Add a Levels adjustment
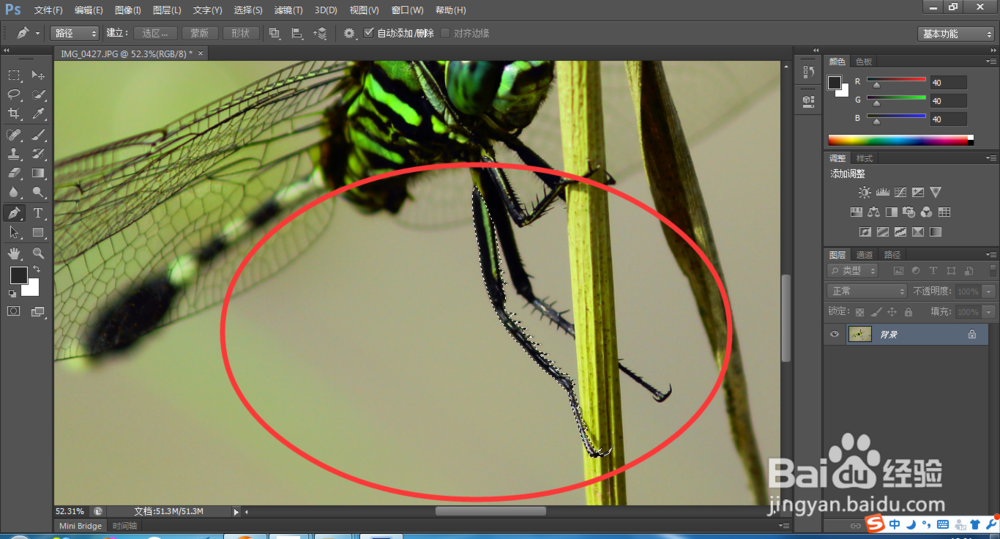This screenshot has height=539, width=1000. tap(882, 192)
